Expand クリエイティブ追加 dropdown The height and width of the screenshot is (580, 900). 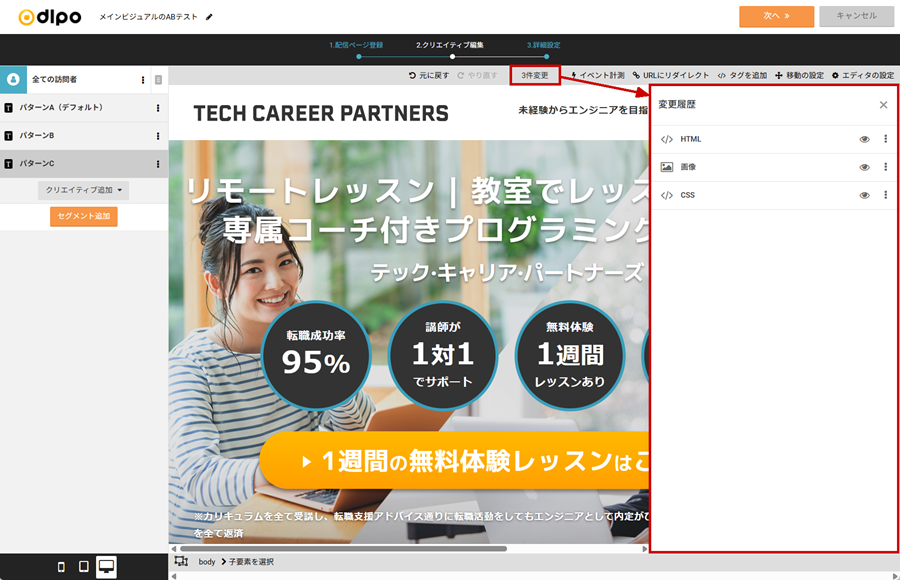pyautogui.click(x=84, y=190)
